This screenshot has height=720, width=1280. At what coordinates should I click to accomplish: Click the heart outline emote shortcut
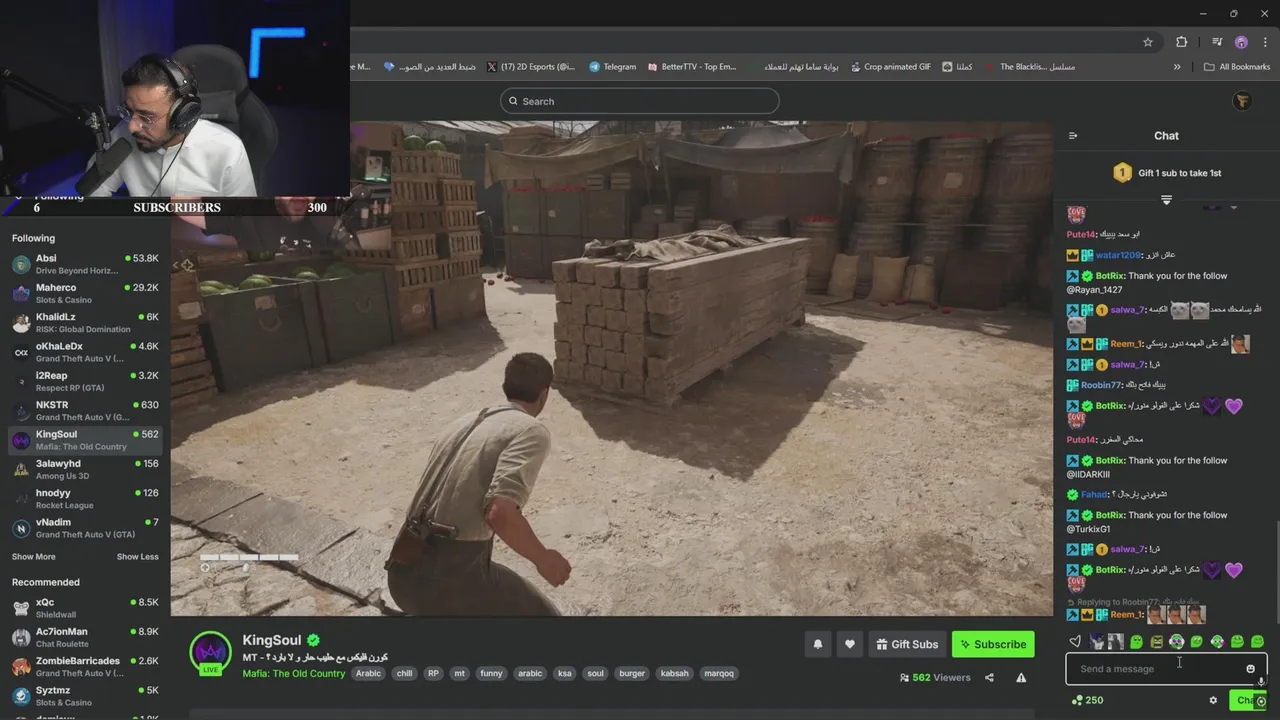[1075, 642]
